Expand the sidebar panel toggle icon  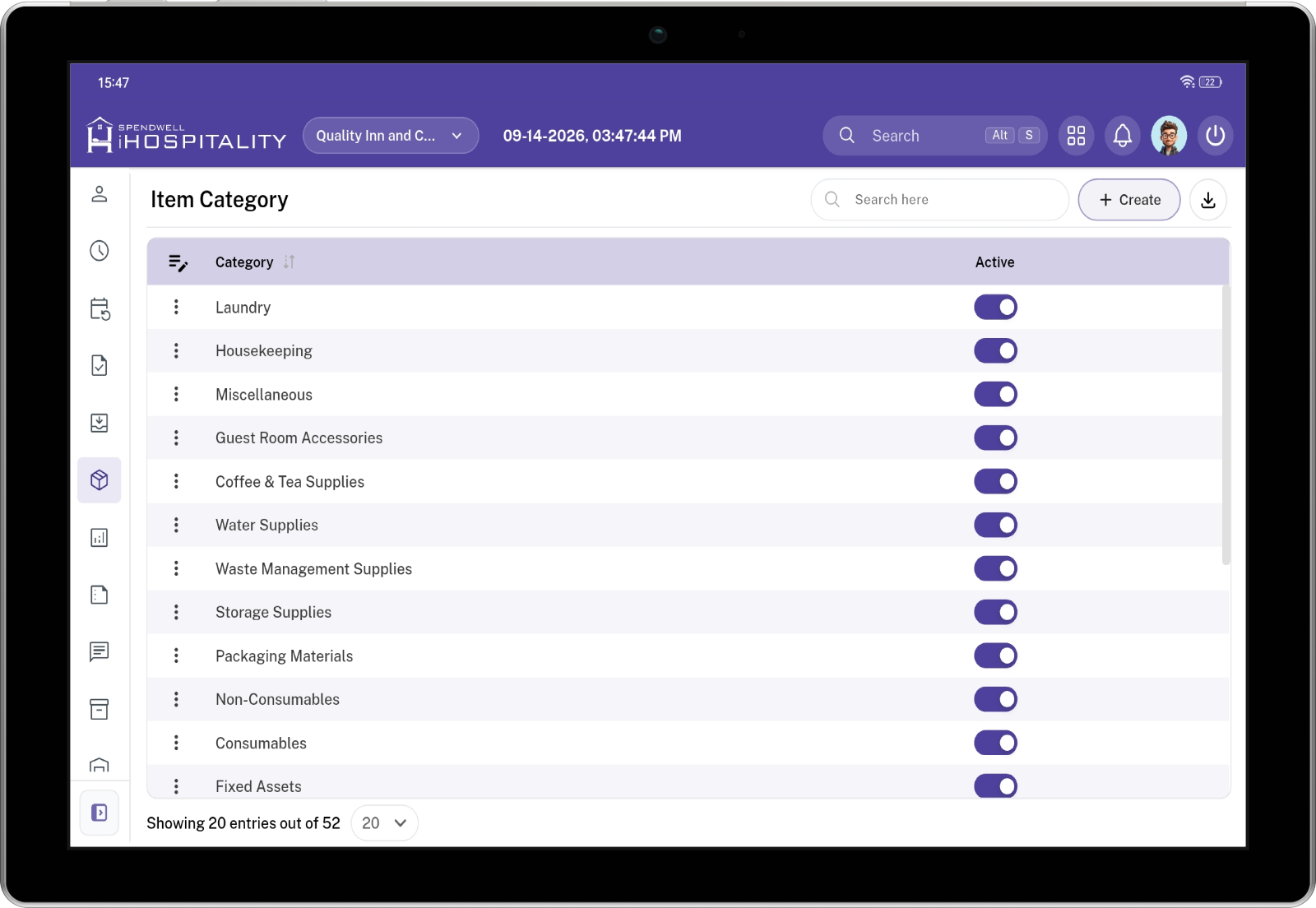[100, 813]
